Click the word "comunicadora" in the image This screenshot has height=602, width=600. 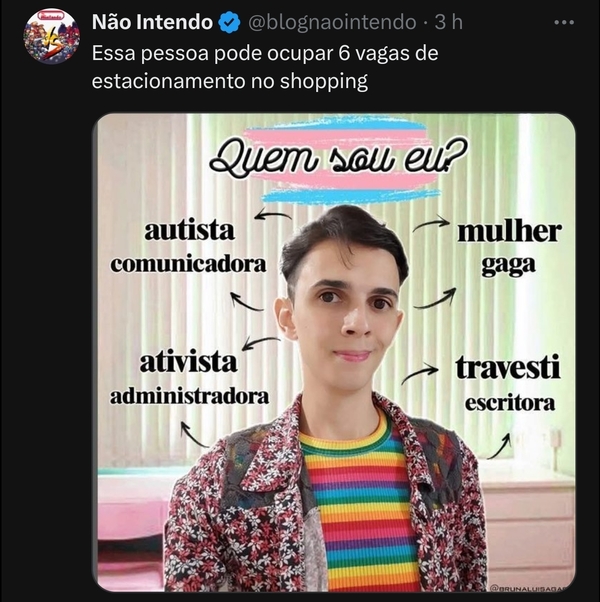pos(188,264)
